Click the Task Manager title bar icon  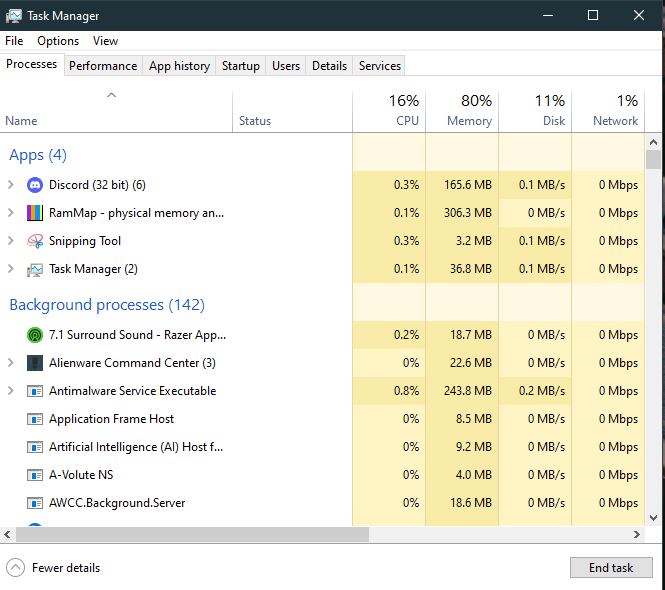[x=14, y=16]
